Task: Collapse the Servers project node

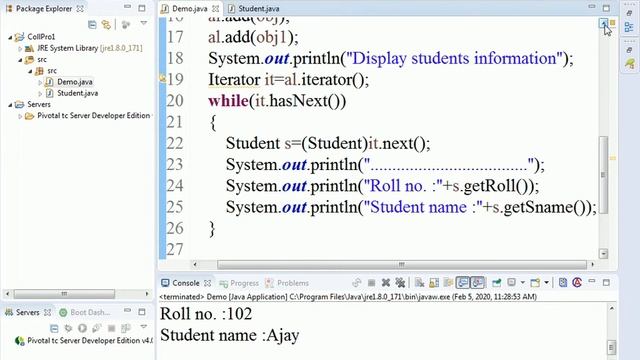Action: point(10,105)
